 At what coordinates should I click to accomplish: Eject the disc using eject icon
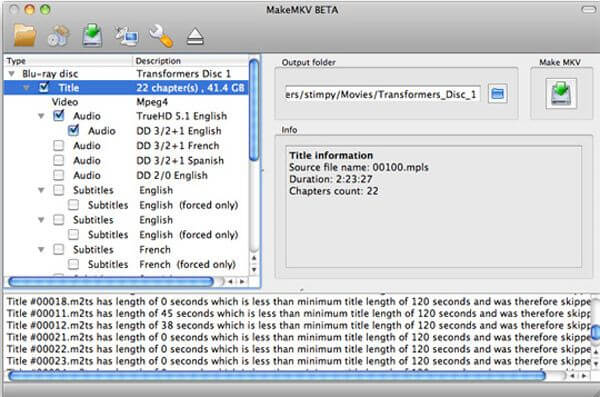point(195,37)
